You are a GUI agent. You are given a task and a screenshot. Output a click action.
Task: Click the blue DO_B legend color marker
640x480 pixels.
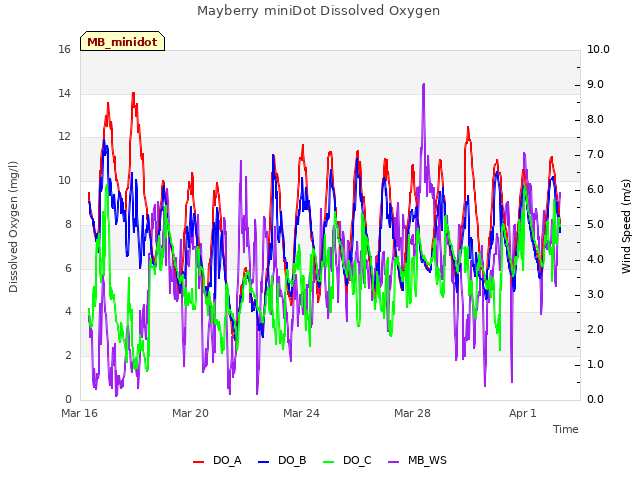264,462
